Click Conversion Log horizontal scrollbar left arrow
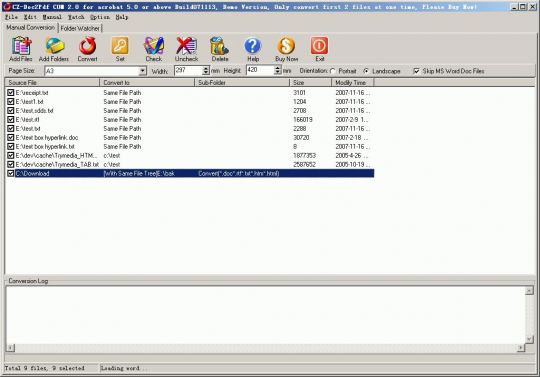 tap(10, 348)
